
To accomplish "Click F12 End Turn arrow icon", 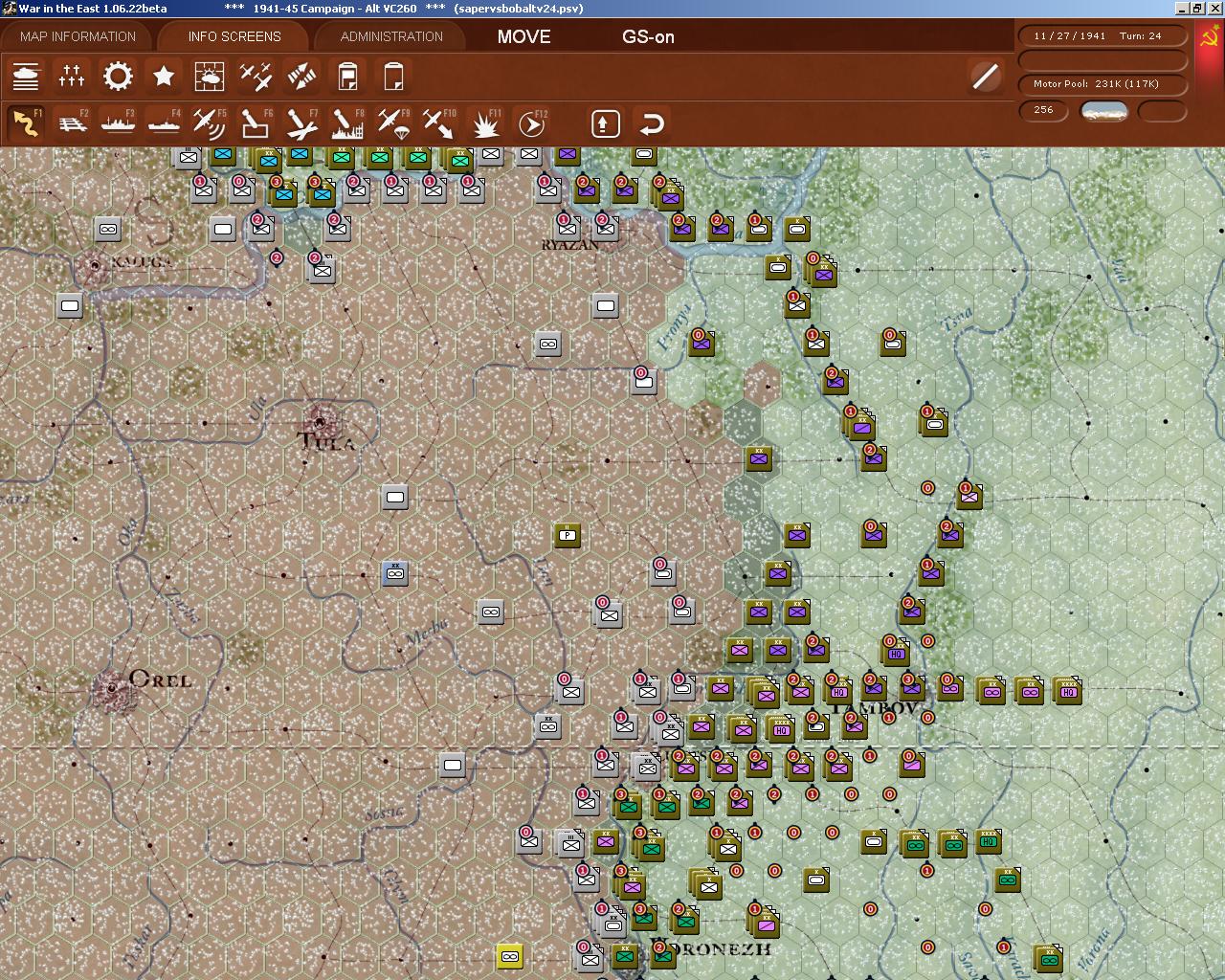I will tap(531, 123).
